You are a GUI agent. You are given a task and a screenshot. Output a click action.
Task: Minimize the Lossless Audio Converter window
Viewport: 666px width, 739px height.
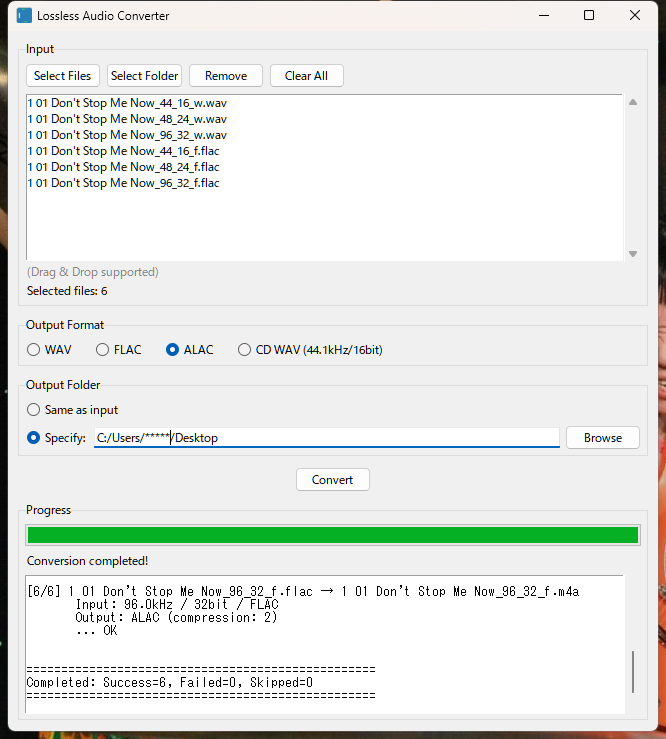coord(544,16)
